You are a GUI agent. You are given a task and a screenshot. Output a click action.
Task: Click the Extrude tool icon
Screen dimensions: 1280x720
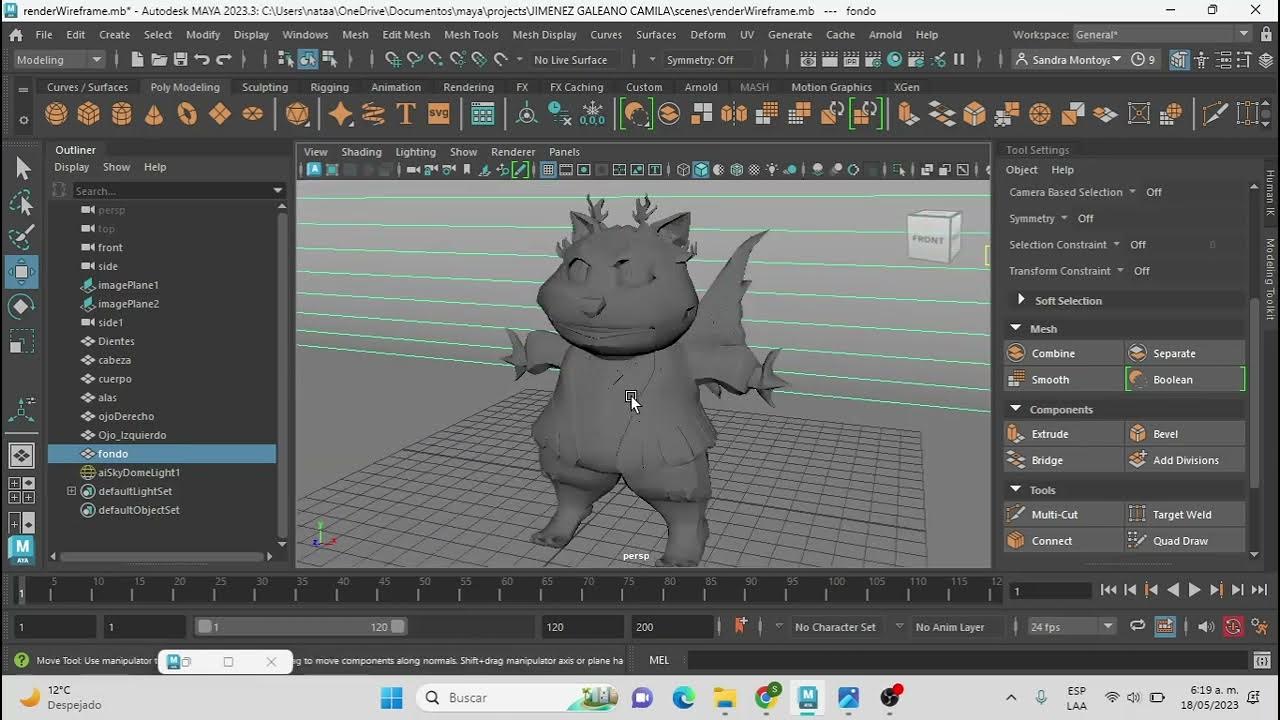point(1017,434)
